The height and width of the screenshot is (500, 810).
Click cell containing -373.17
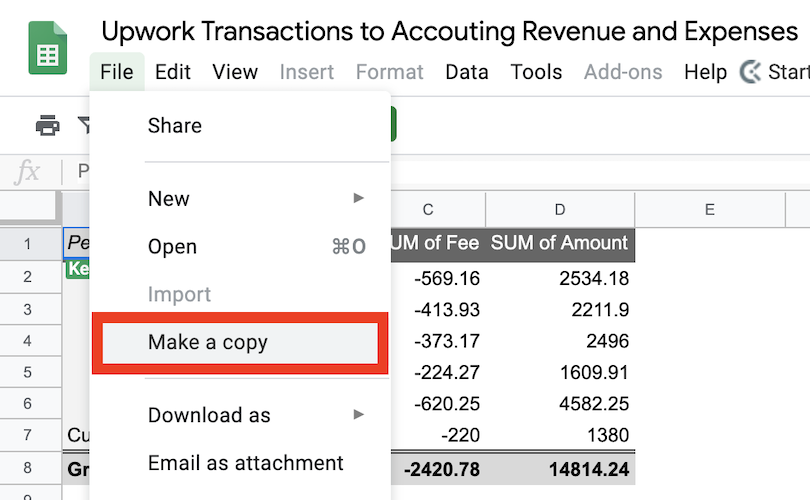point(438,341)
